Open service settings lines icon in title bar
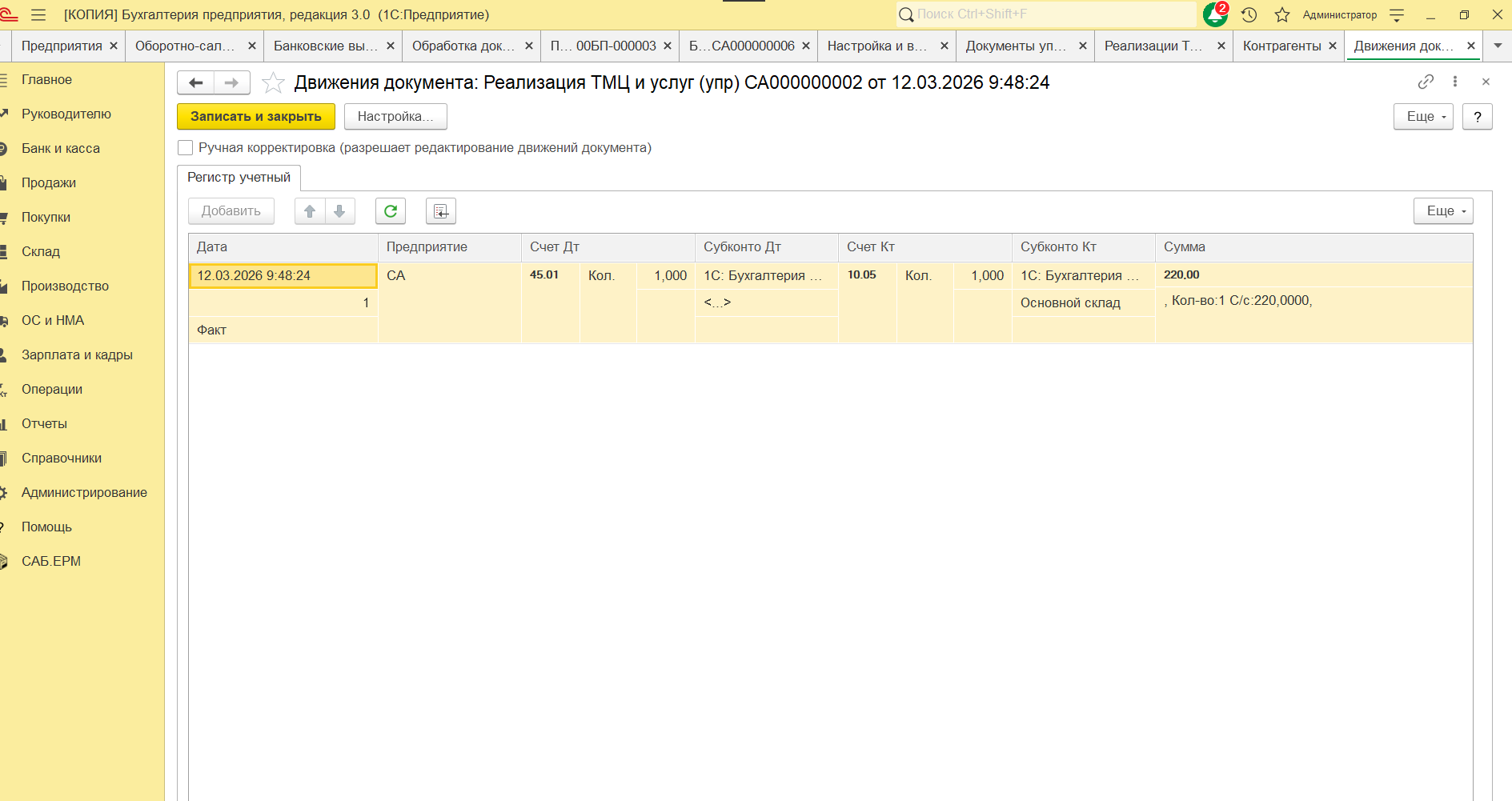1512x801 pixels. (x=1397, y=14)
